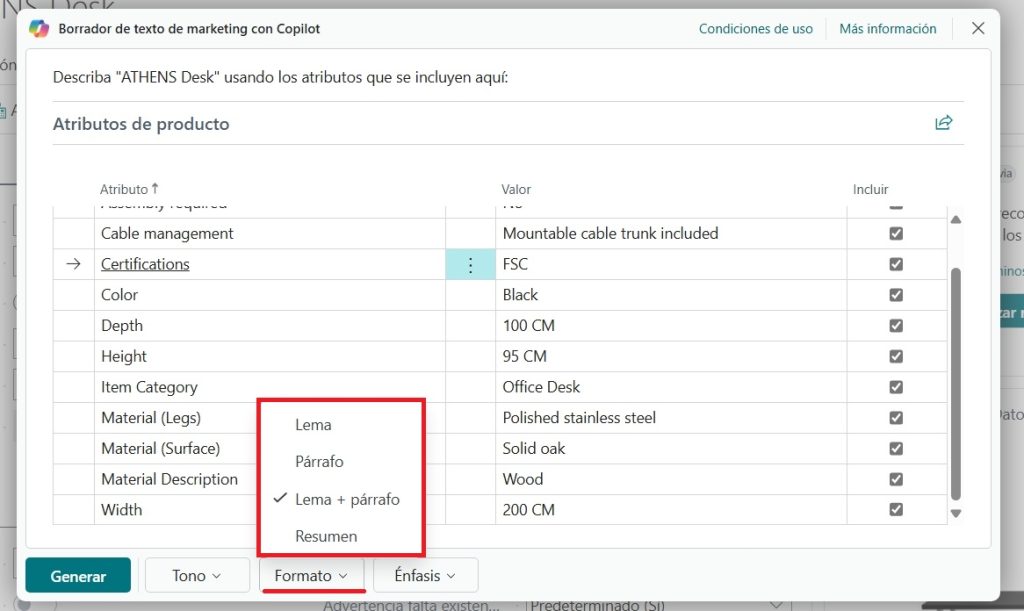Screen dimensions: 1024x611
Task: Select the Depth attribute cell
Action: (x=270, y=326)
